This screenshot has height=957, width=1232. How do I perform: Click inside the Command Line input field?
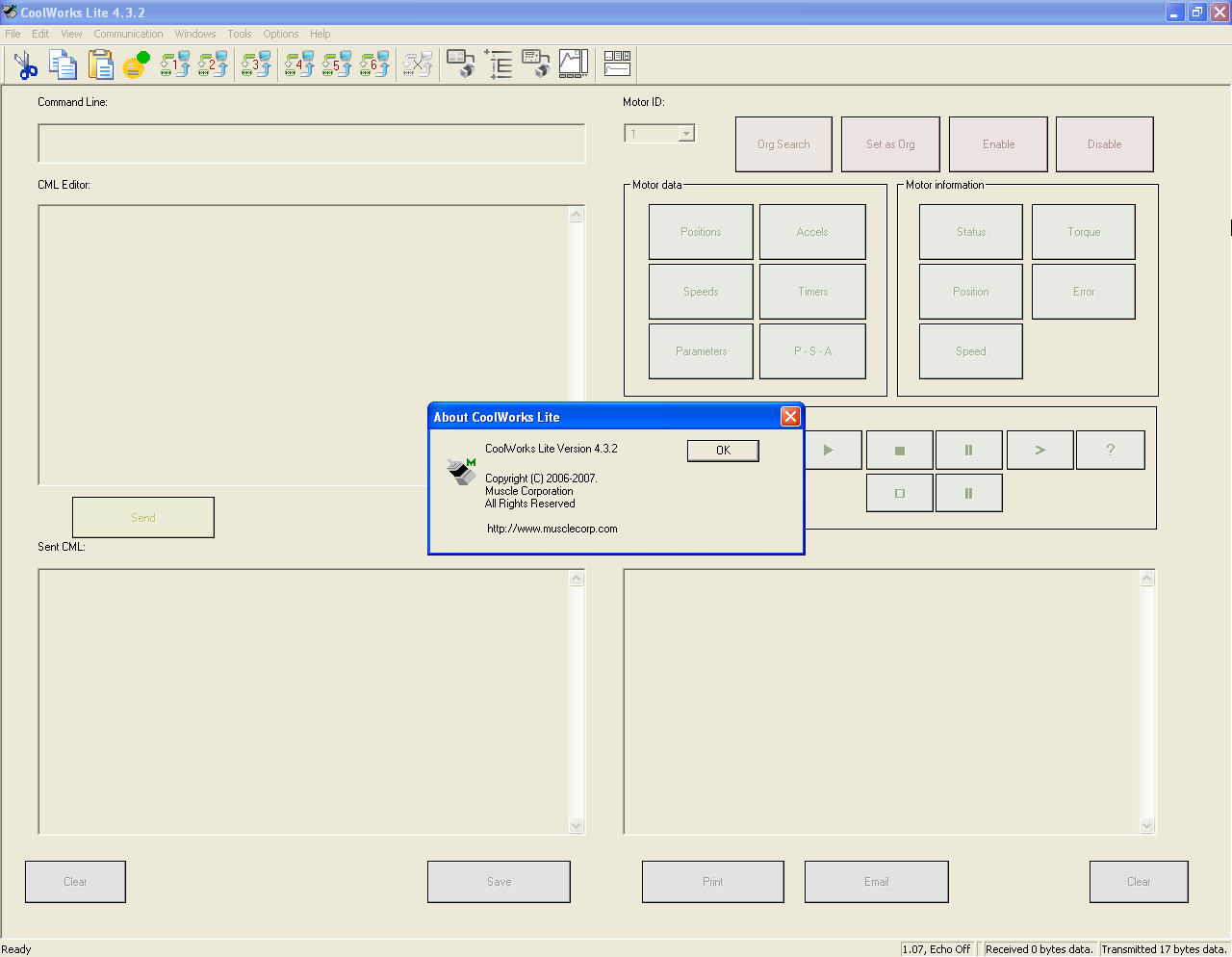312,143
